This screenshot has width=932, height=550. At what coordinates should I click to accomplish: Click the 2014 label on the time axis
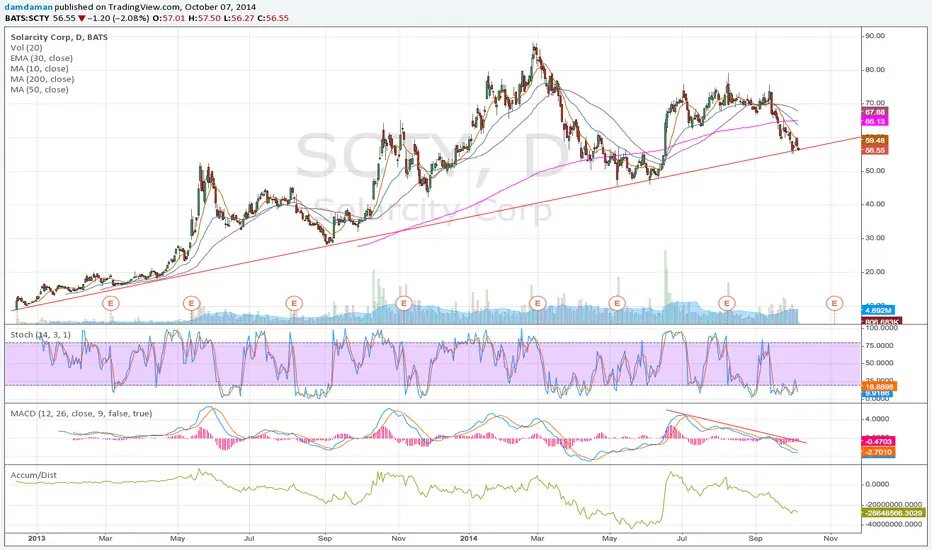(468, 538)
